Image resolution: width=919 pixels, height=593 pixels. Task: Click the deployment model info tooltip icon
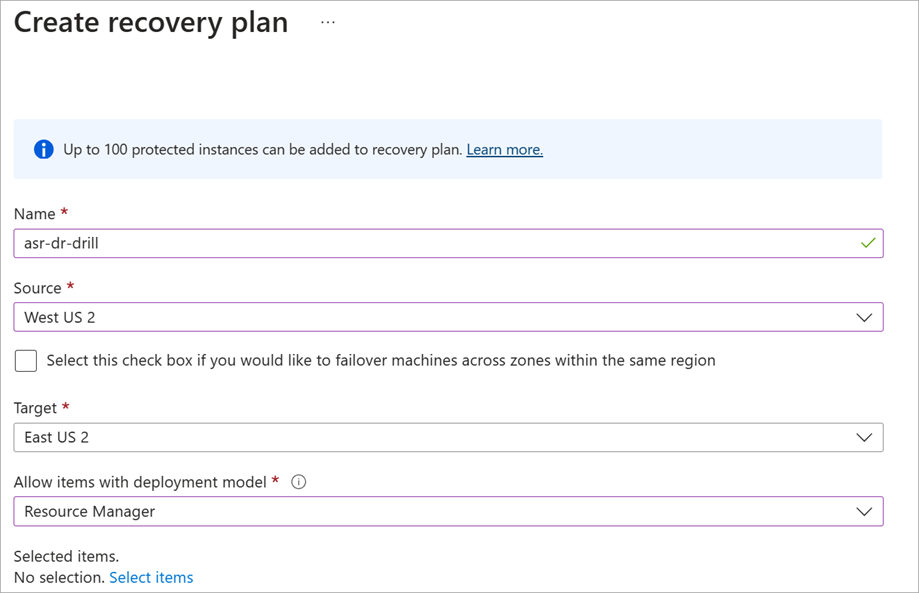298,482
